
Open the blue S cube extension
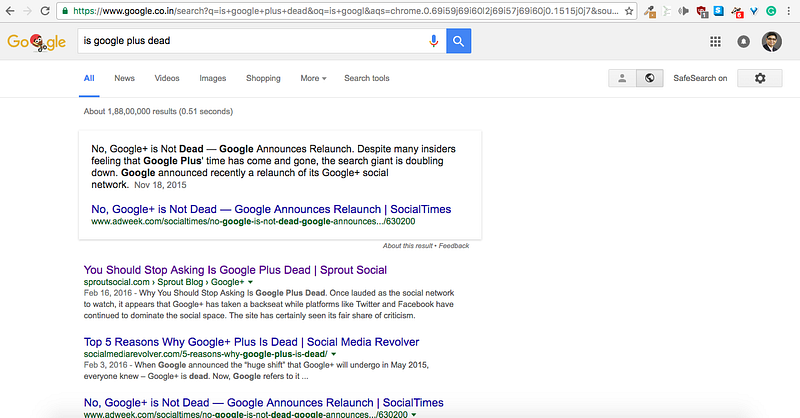point(719,10)
